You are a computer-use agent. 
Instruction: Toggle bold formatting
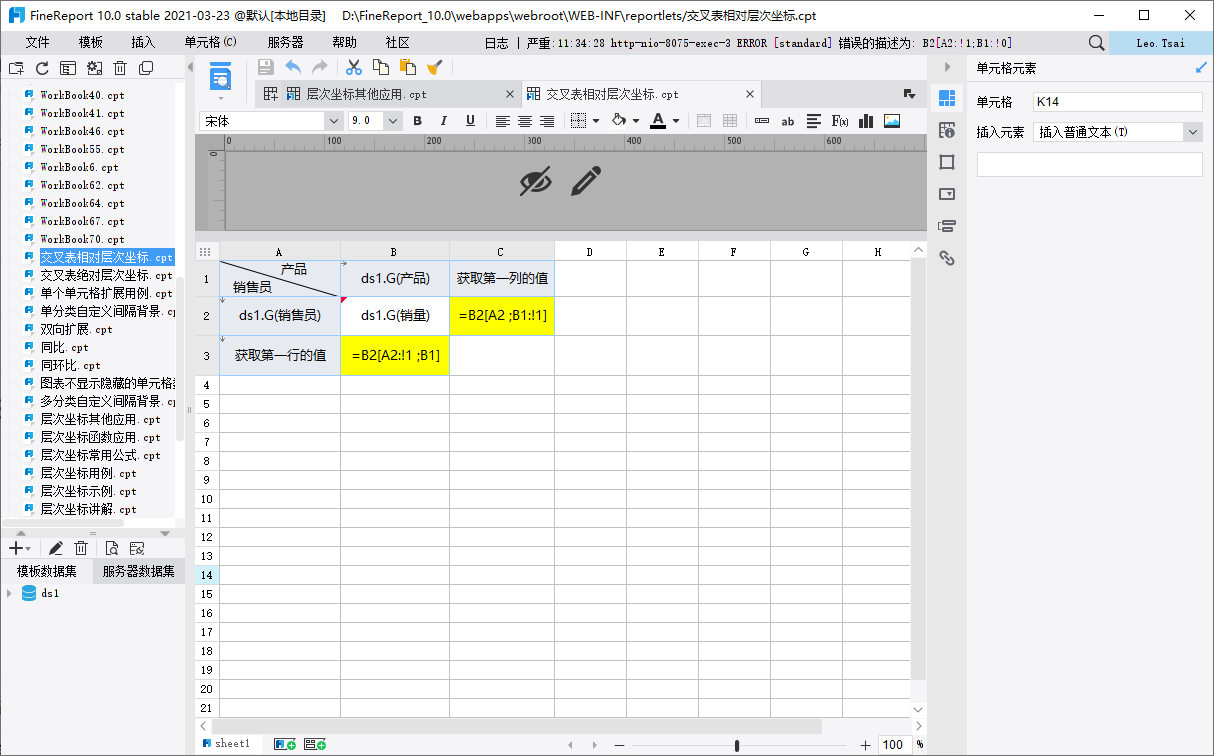click(417, 121)
